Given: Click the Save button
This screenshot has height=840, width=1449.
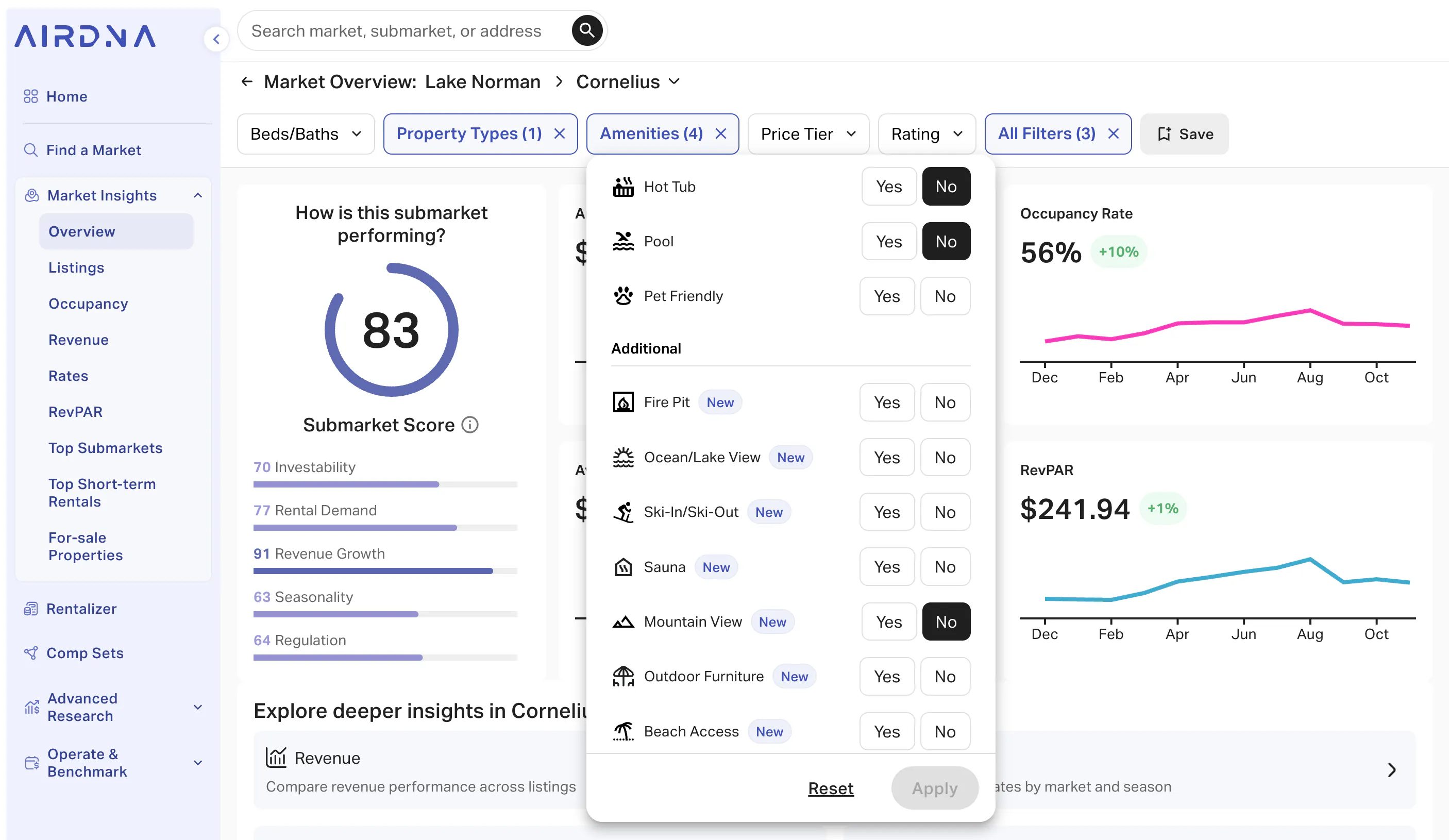Looking at the screenshot, I should (x=1185, y=134).
